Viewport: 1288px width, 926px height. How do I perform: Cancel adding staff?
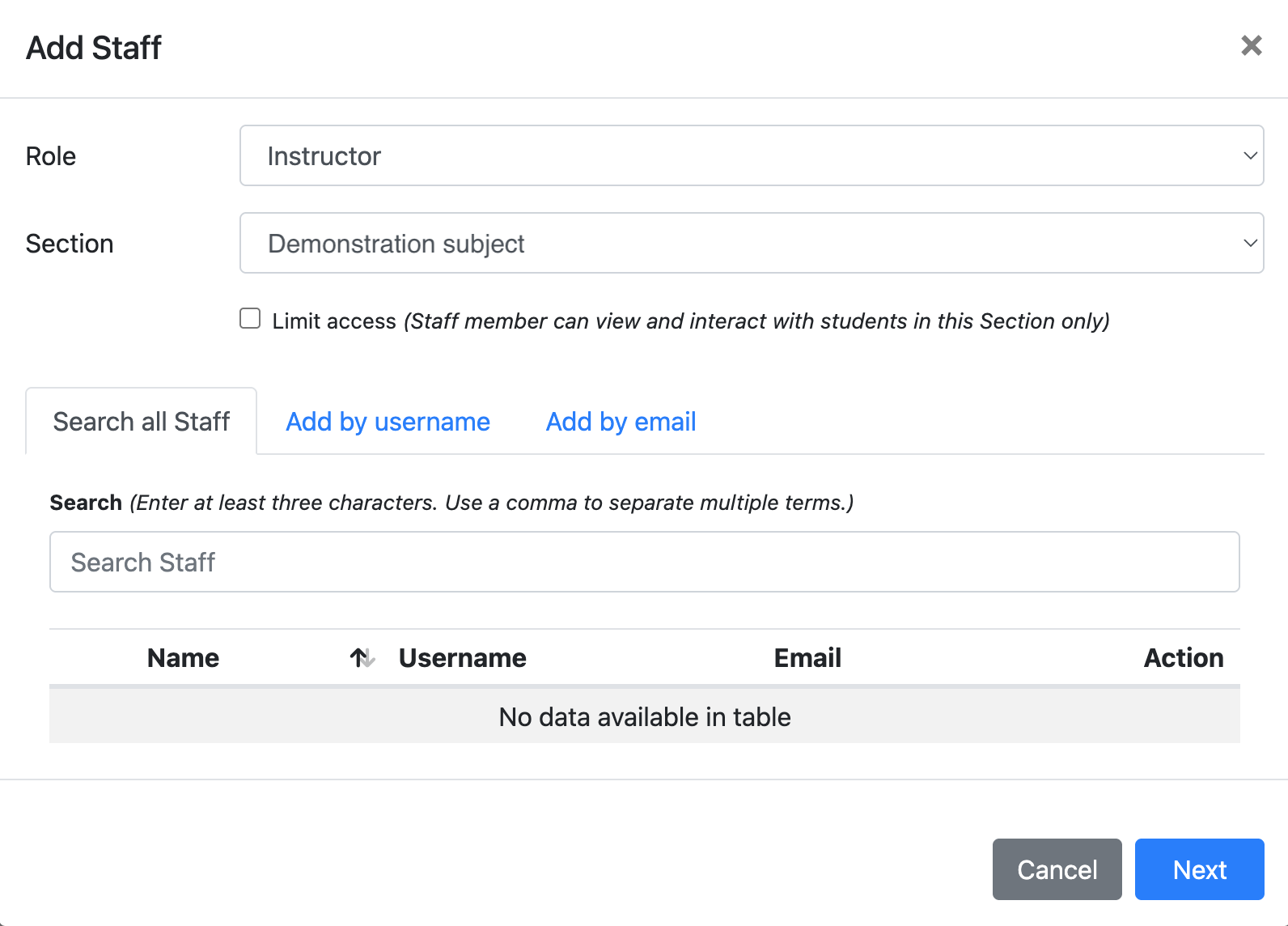[1057, 869]
